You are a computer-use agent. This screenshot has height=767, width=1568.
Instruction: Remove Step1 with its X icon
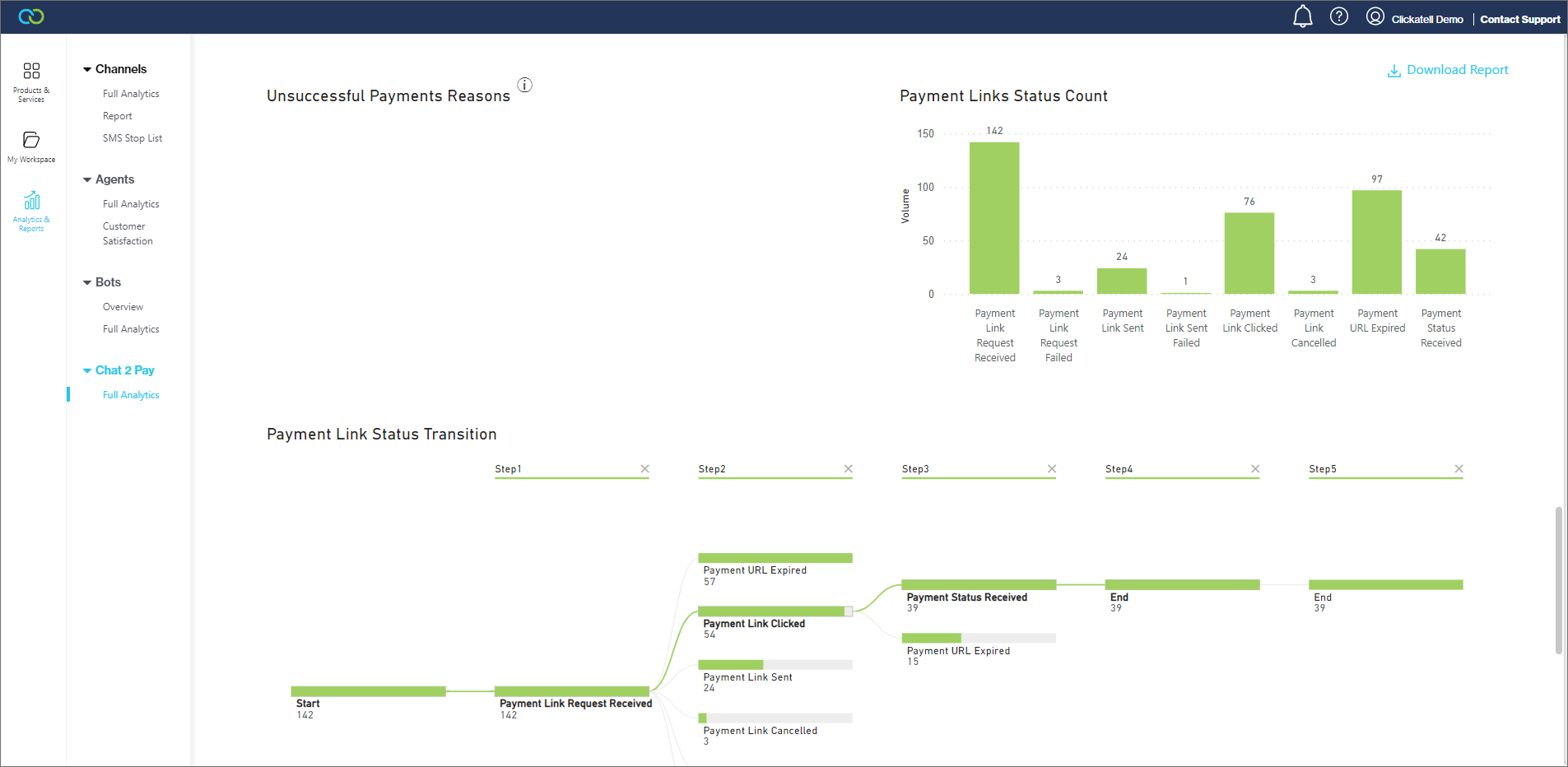tap(644, 469)
